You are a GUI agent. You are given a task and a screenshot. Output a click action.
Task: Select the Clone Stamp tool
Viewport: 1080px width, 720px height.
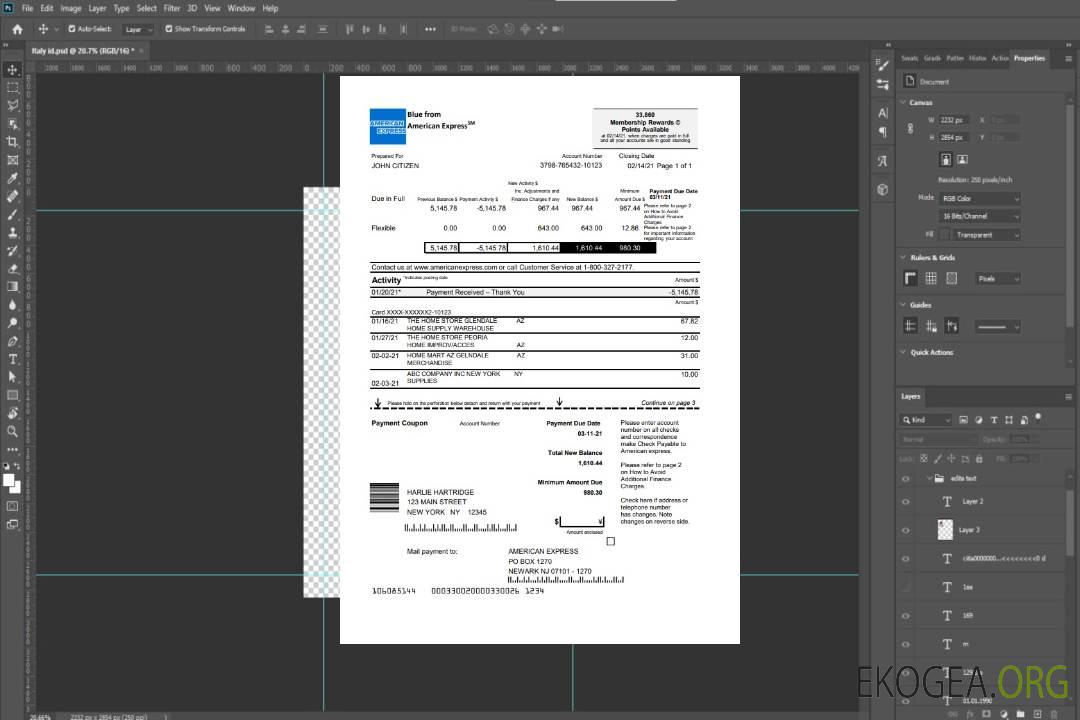[12, 233]
